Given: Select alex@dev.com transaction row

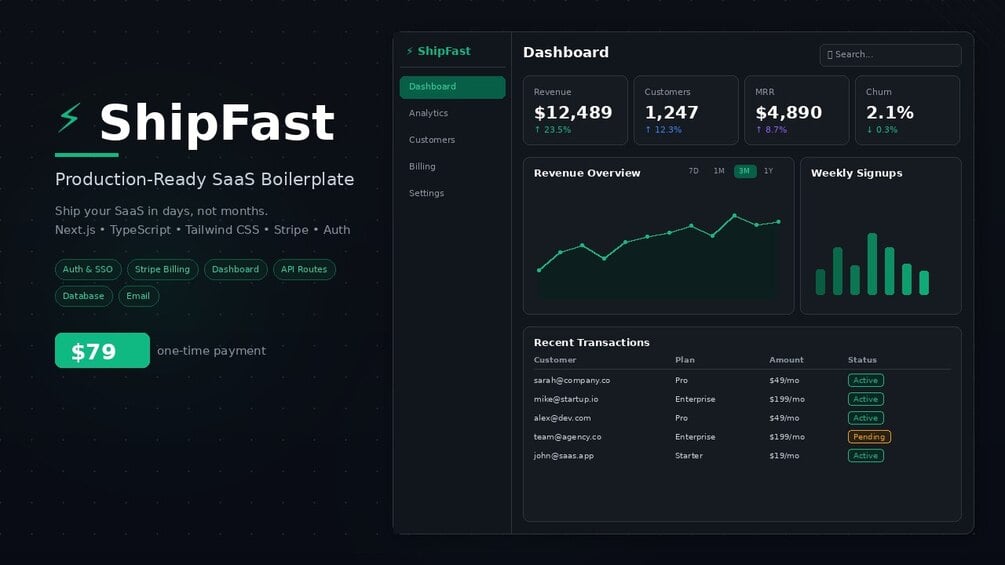Looking at the screenshot, I should point(742,418).
